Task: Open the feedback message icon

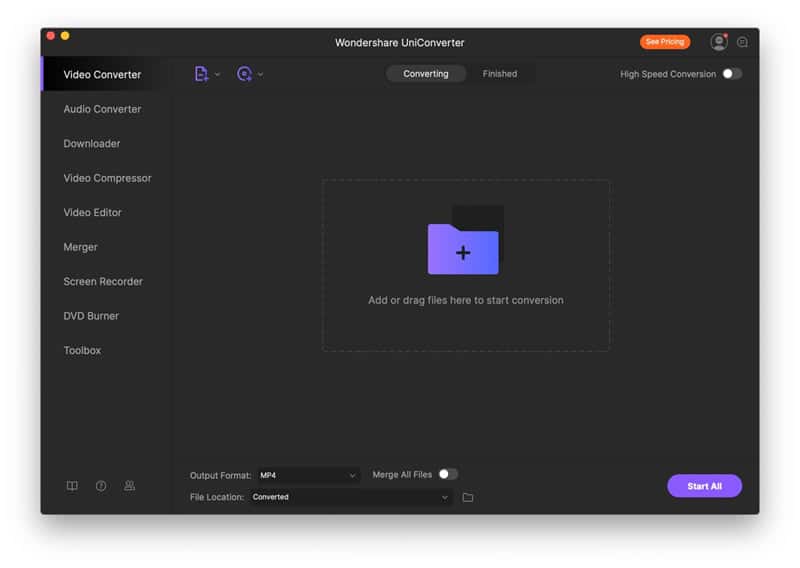Action: tap(742, 42)
